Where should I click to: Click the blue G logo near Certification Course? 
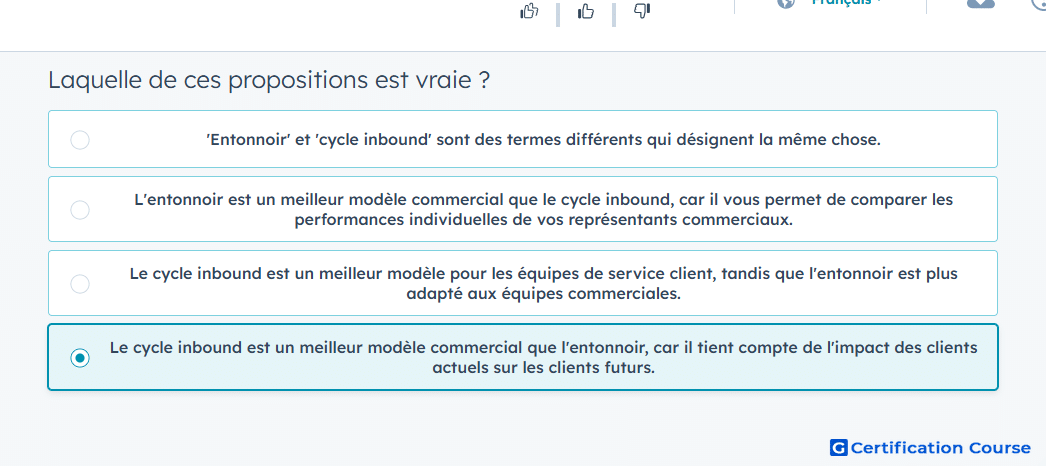(839, 447)
